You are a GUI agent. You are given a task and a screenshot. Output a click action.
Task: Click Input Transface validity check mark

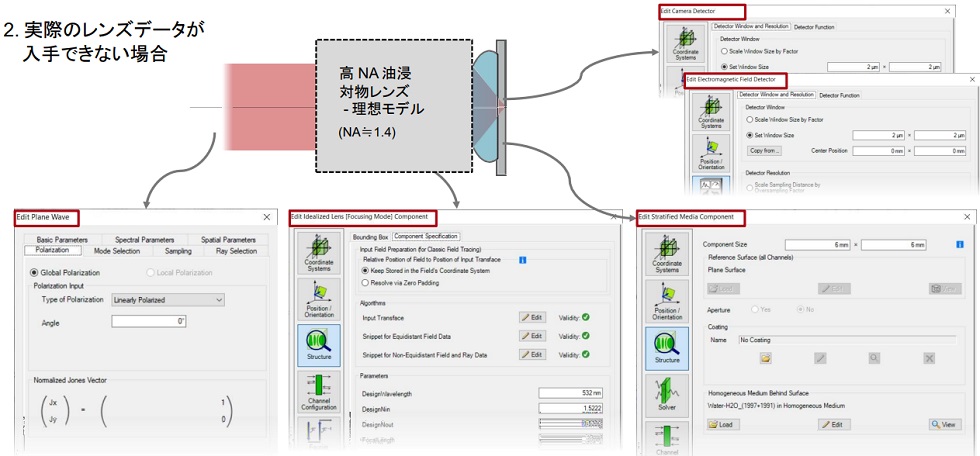point(586,317)
